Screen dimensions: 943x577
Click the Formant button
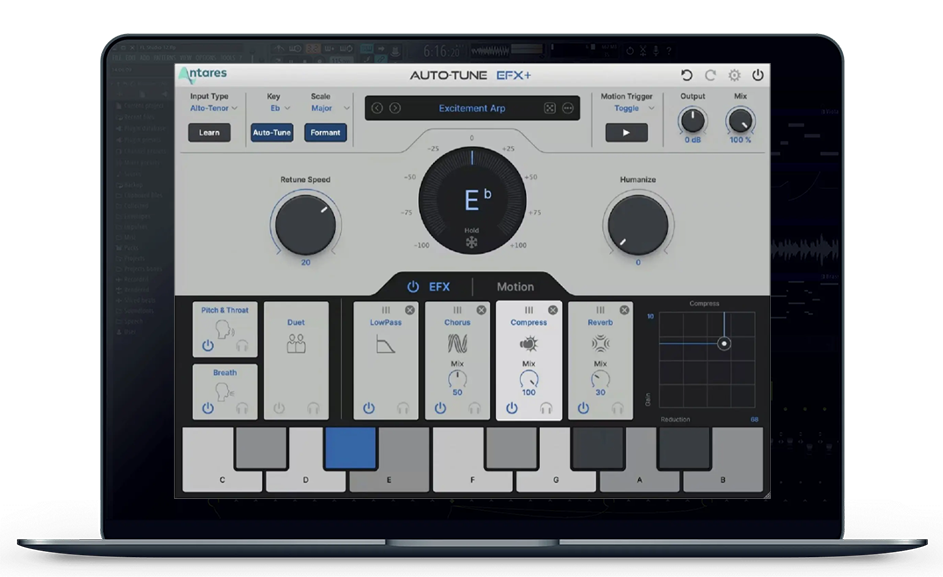point(325,132)
